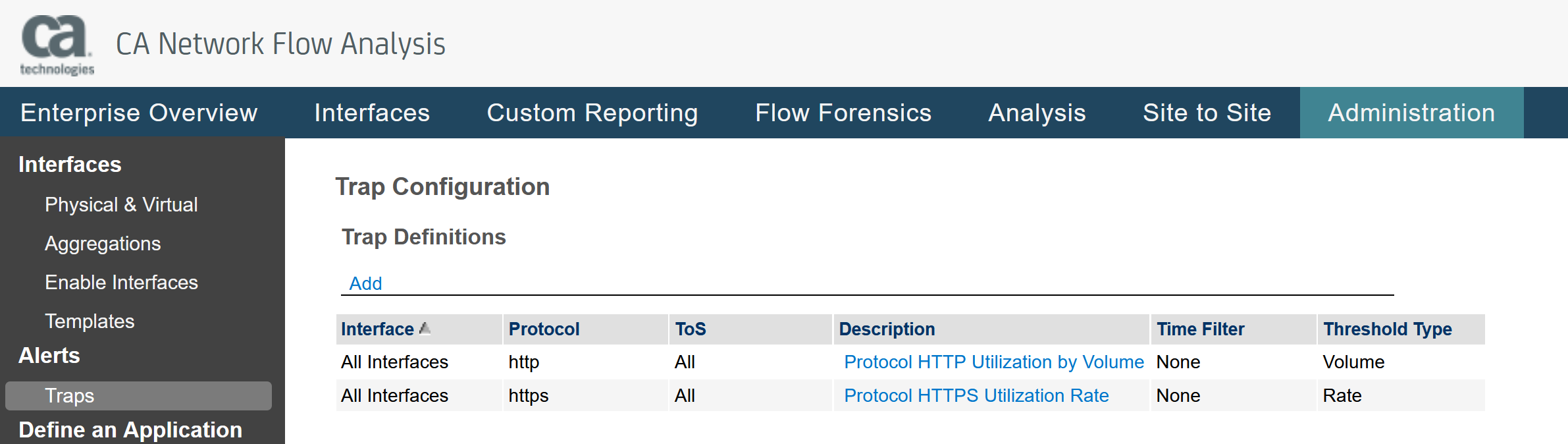Screen dimensions: 1568x444
Task: Go to Templates in the sidebar
Action: click(90, 321)
